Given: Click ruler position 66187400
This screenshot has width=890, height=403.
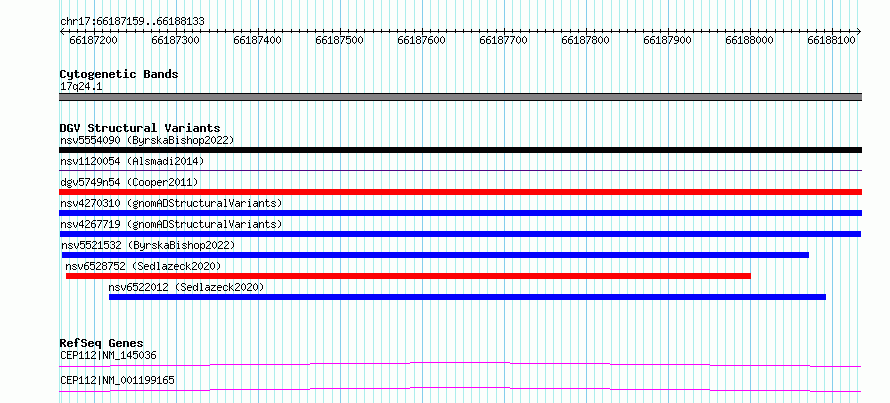Looking at the screenshot, I should click(x=258, y=40).
